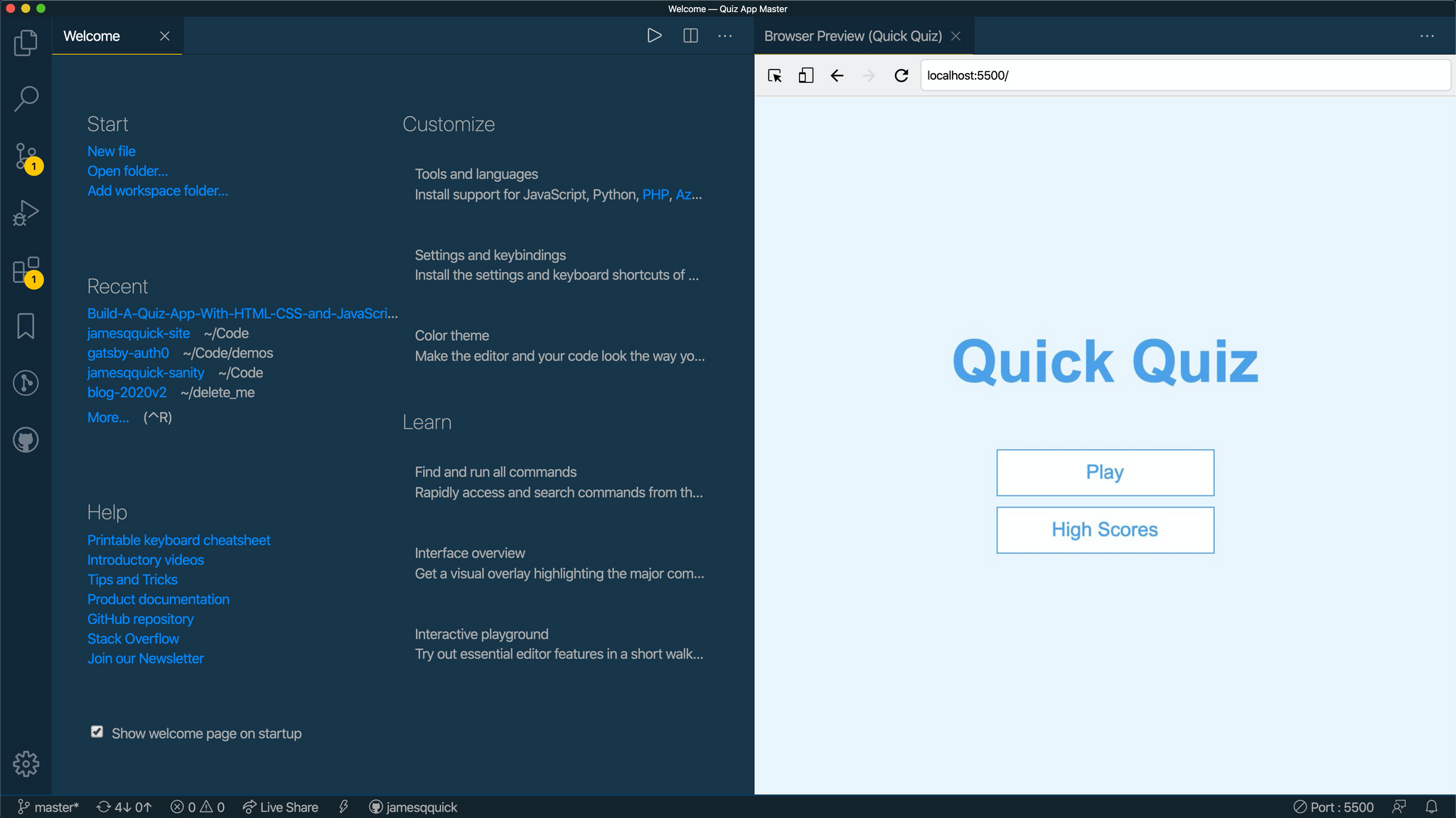Open Manage gear menu

26,764
